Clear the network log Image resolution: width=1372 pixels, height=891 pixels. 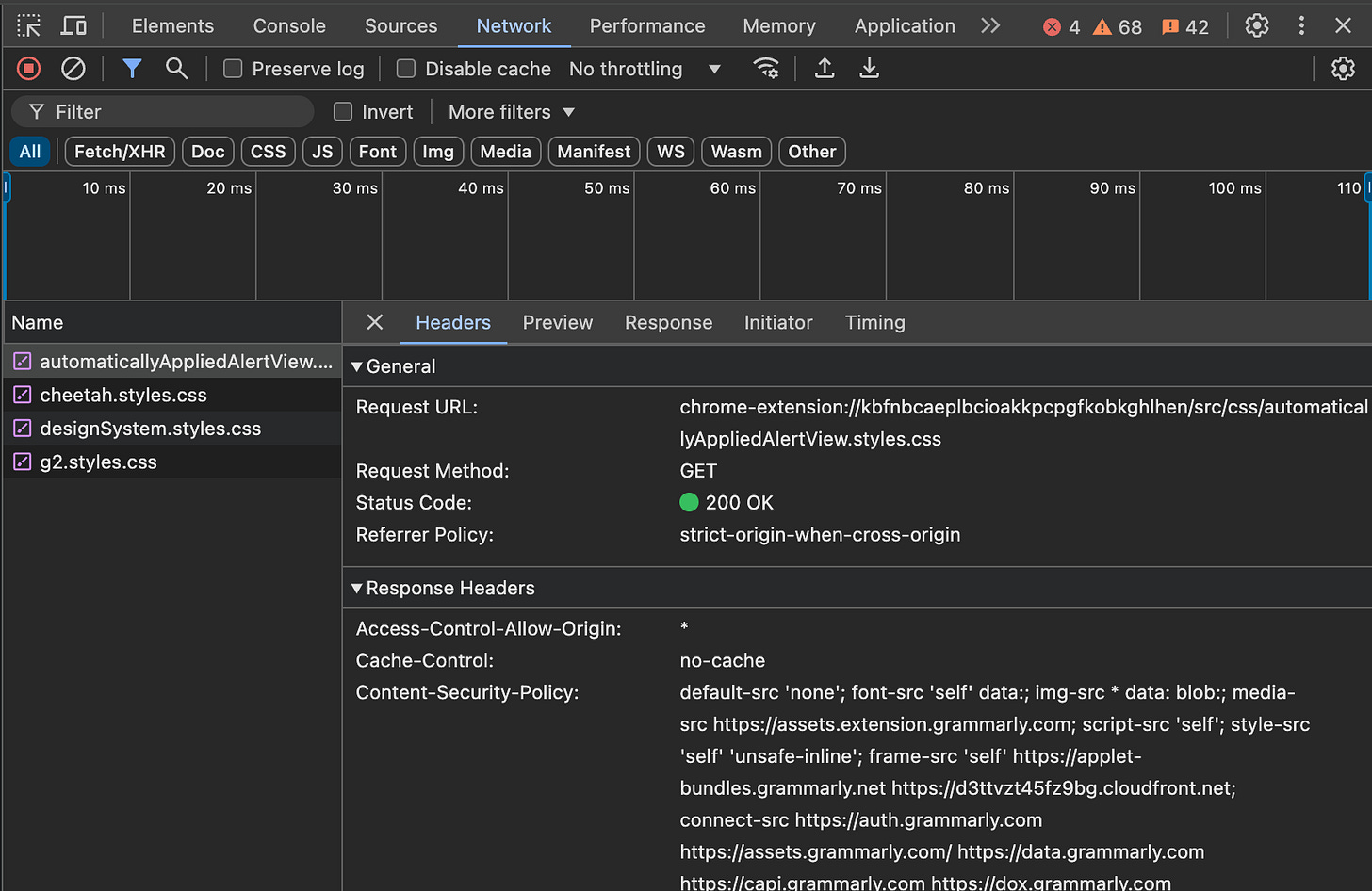(x=73, y=69)
